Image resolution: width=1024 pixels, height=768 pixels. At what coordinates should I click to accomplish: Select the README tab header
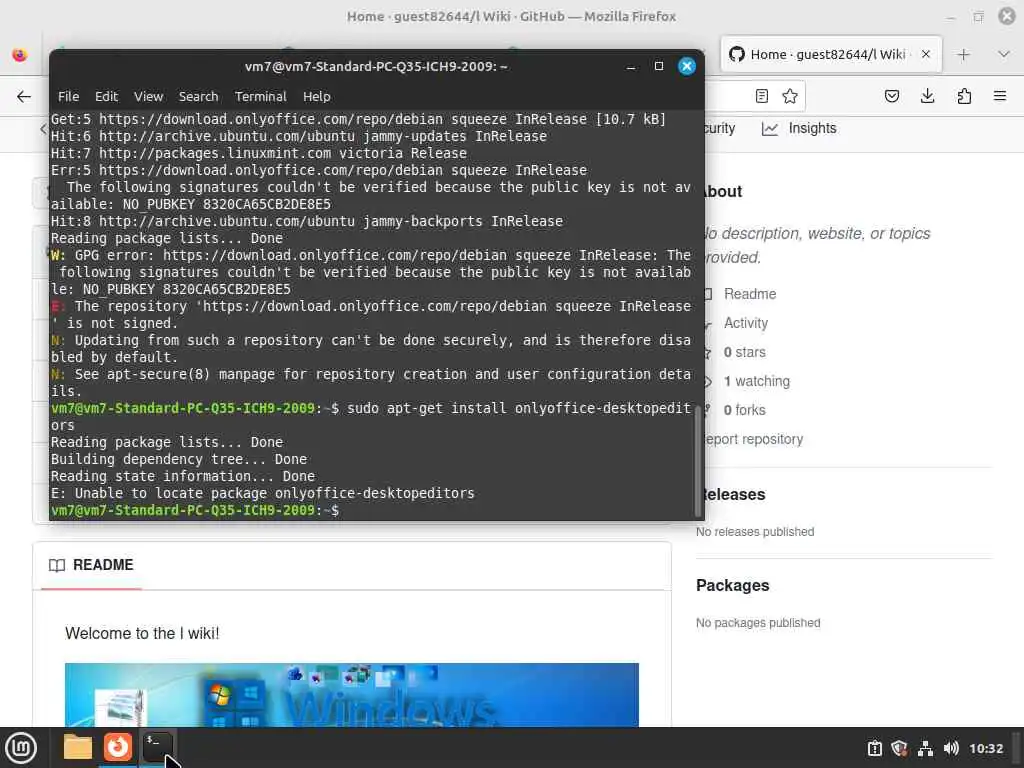91,566
